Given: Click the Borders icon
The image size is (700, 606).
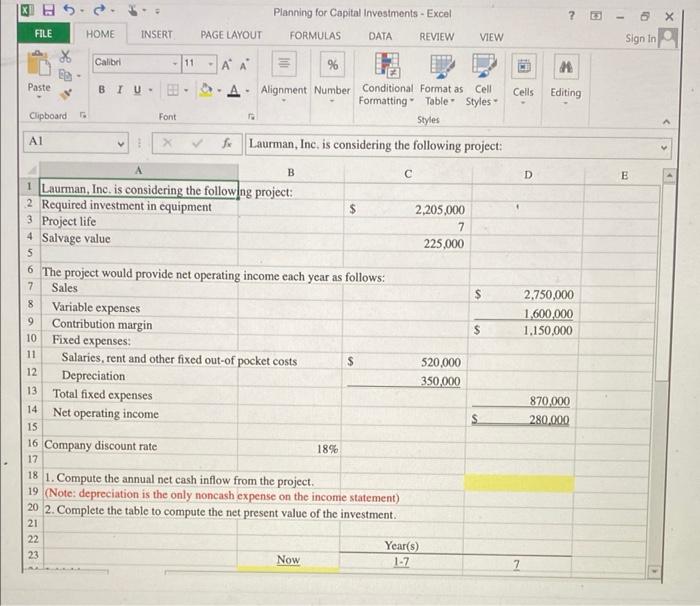Looking at the screenshot, I should click(172, 90).
